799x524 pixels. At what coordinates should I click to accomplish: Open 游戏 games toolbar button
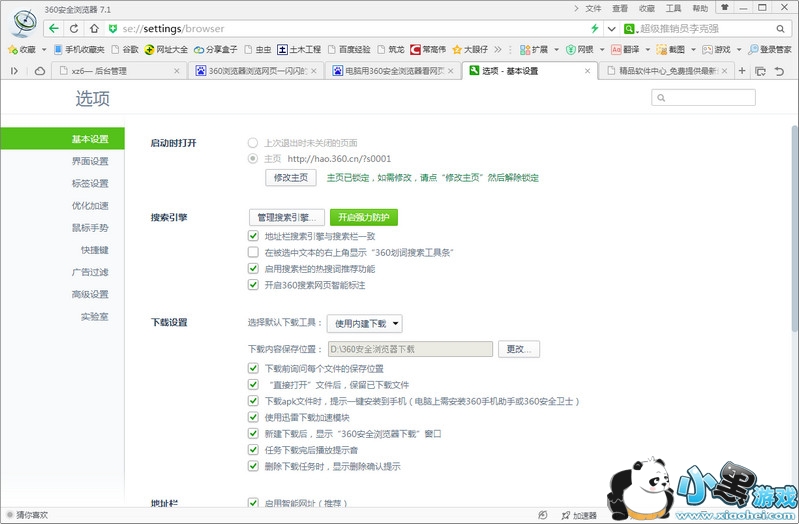tap(716, 49)
